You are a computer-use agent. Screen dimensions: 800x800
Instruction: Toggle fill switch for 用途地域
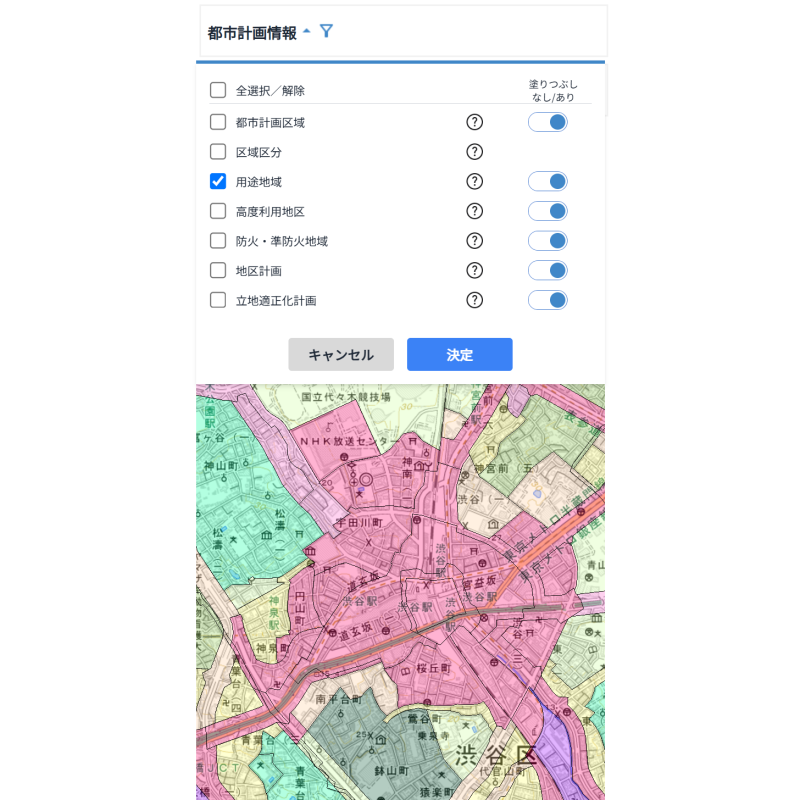click(548, 181)
